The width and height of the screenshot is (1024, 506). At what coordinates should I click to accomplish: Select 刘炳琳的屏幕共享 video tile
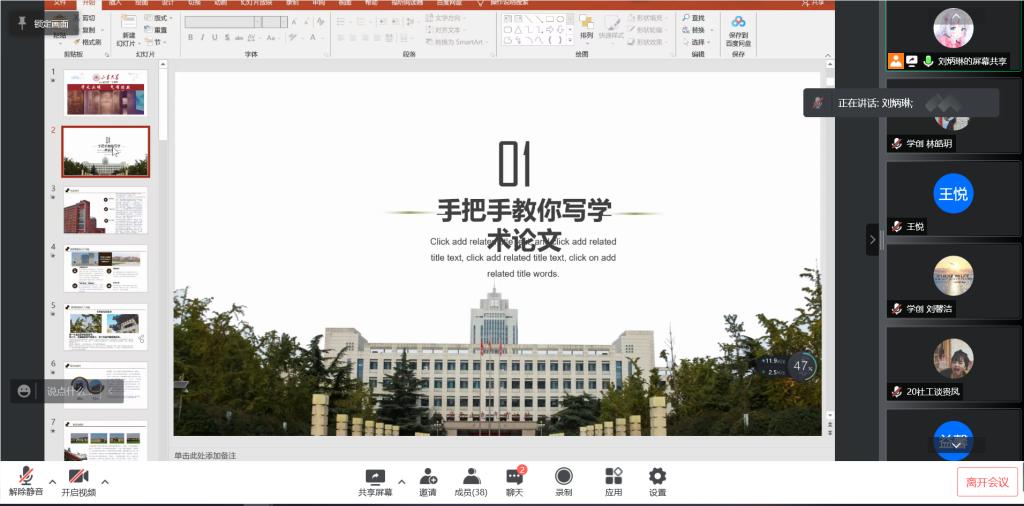(x=952, y=36)
